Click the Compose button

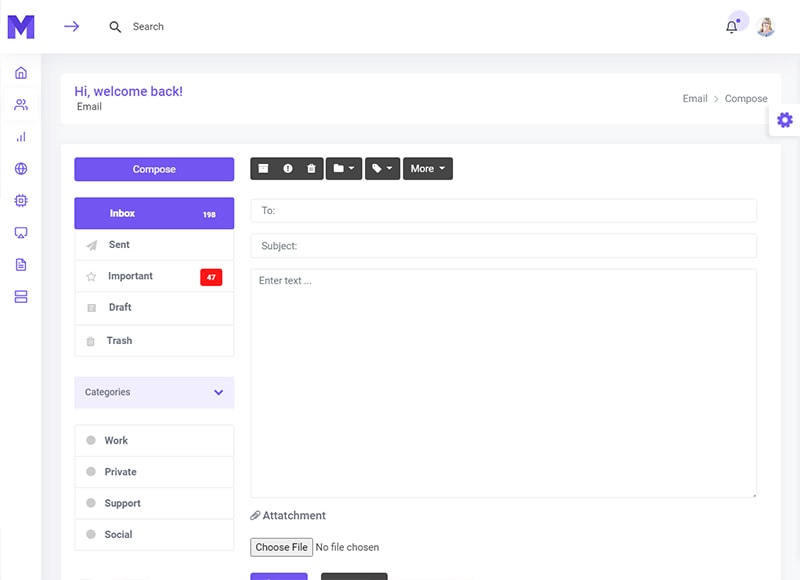coord(154,169)
